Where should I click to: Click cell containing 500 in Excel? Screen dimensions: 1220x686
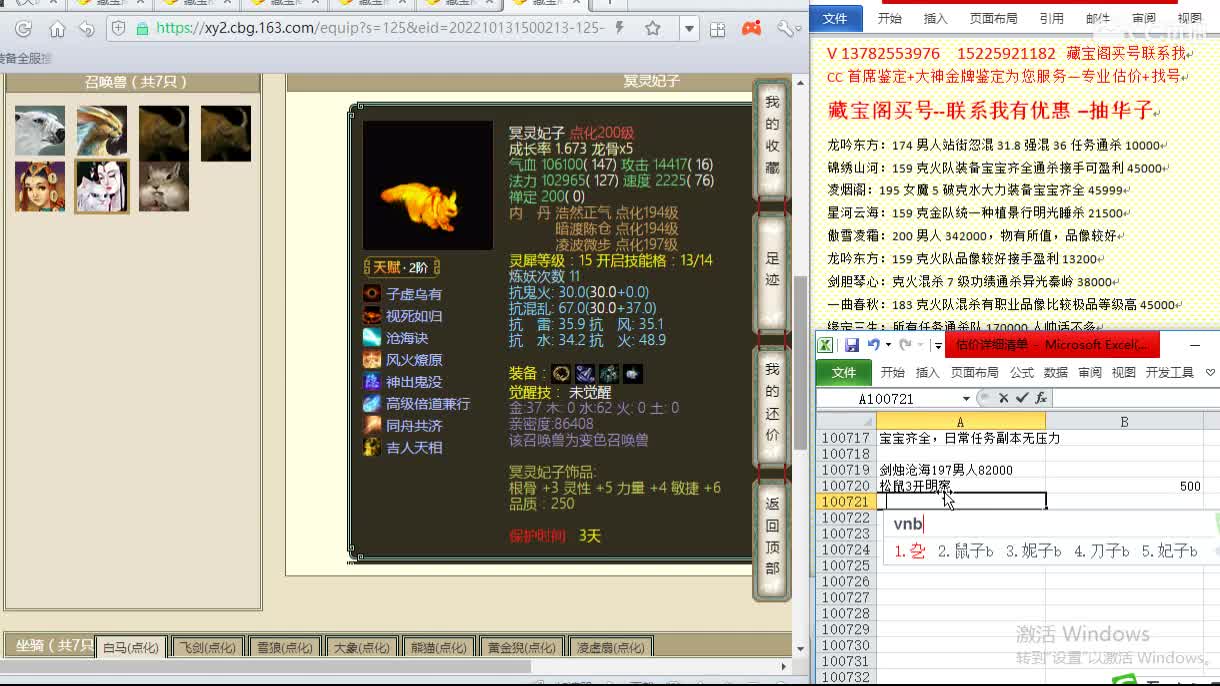[x=1124, y=486]
